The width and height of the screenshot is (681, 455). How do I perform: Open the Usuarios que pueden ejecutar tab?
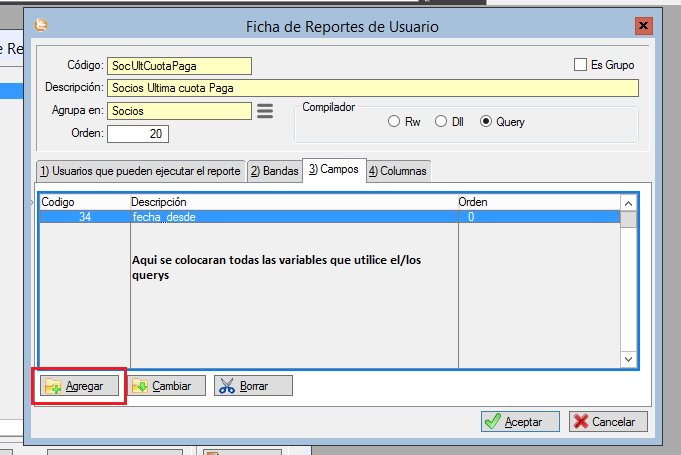[x=139, y=171]
